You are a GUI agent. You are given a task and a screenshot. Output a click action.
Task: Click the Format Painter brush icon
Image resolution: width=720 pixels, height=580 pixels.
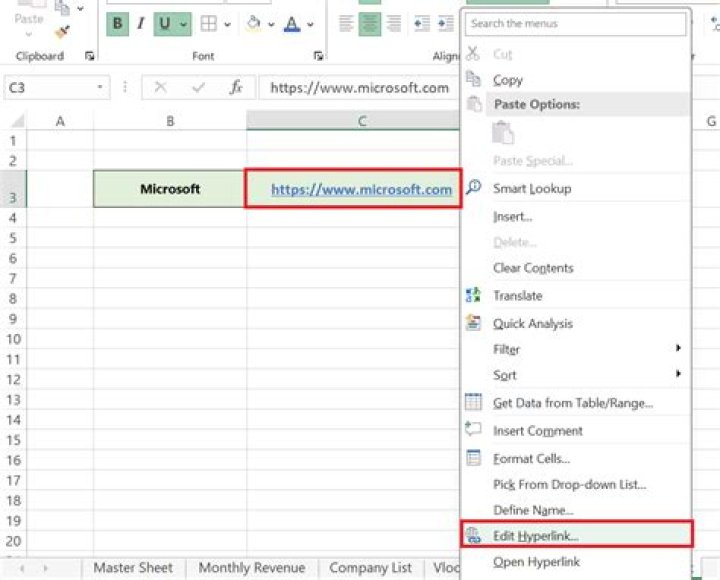[62, 32]
